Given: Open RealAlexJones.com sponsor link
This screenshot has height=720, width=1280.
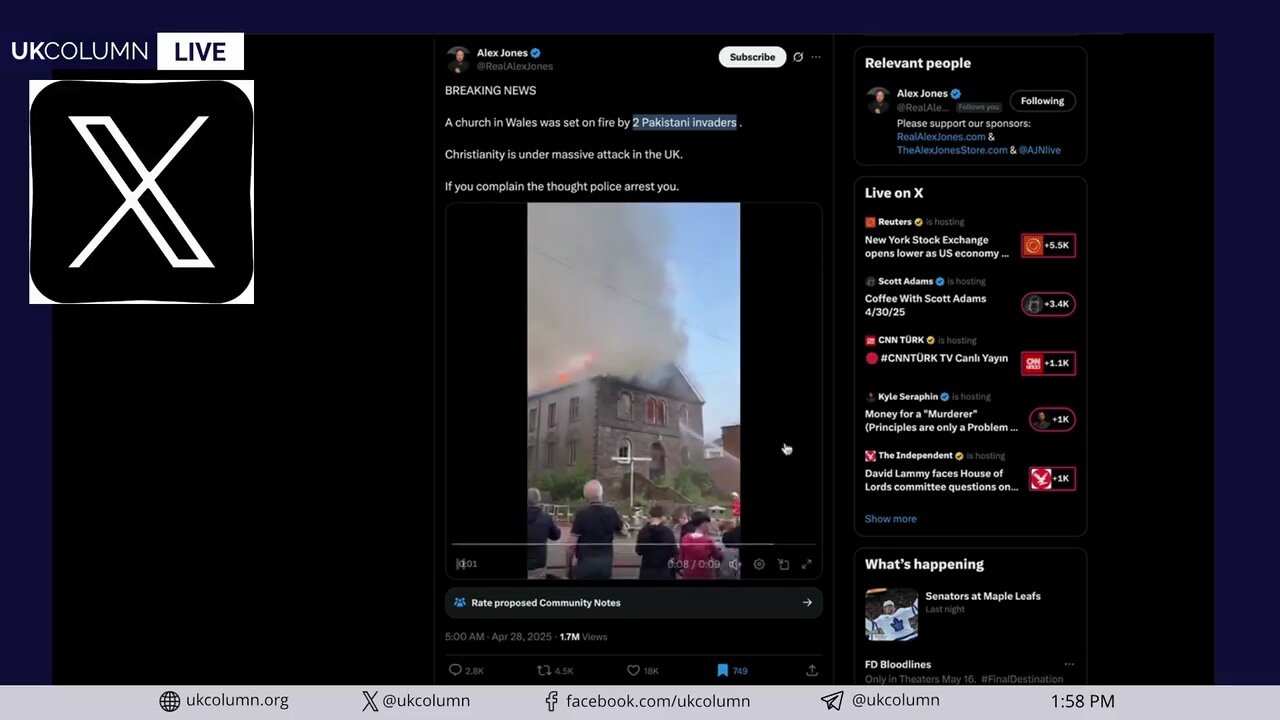Looking at the screenshot, I should point(941,137).
